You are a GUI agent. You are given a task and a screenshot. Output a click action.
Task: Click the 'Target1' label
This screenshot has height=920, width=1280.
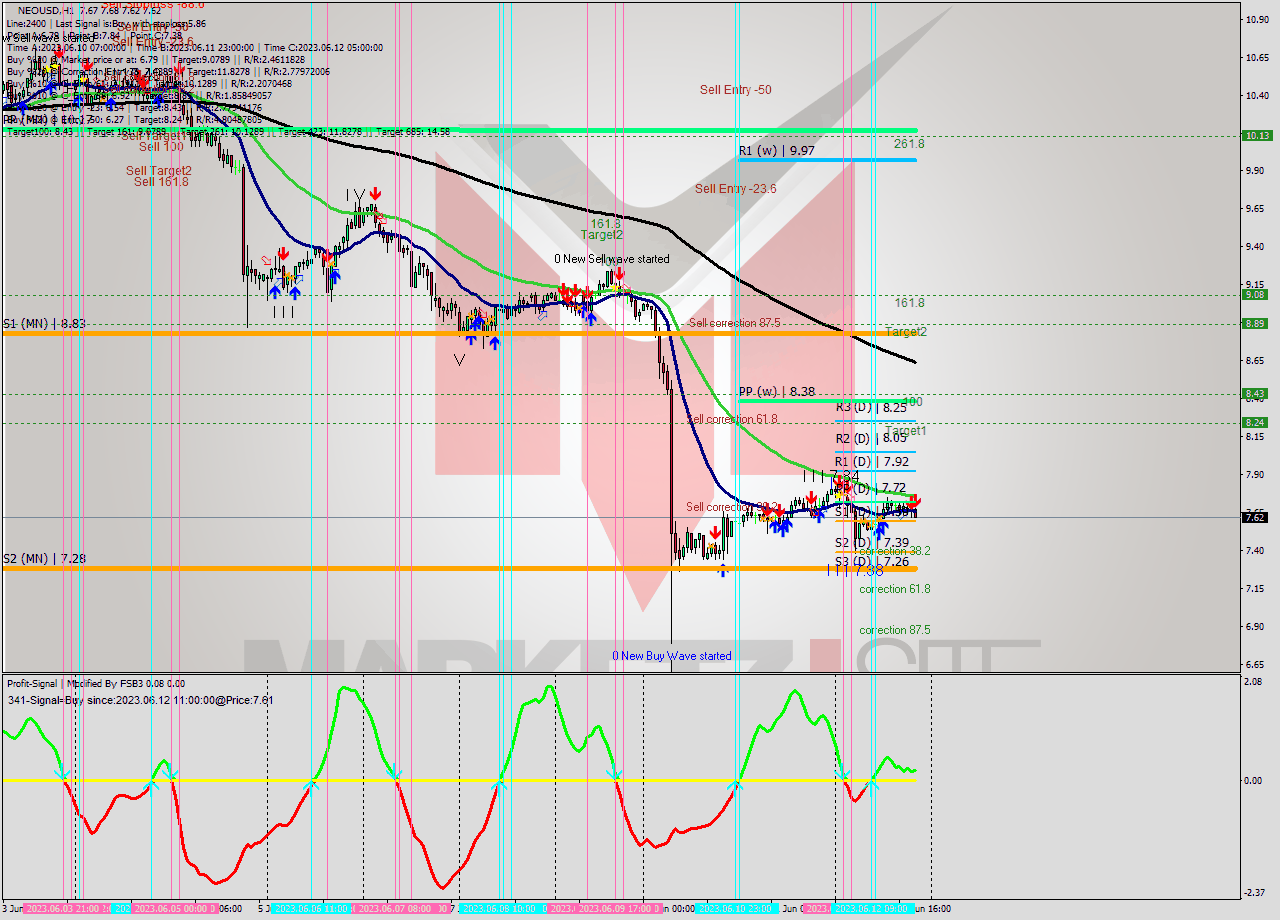point(906,431)
